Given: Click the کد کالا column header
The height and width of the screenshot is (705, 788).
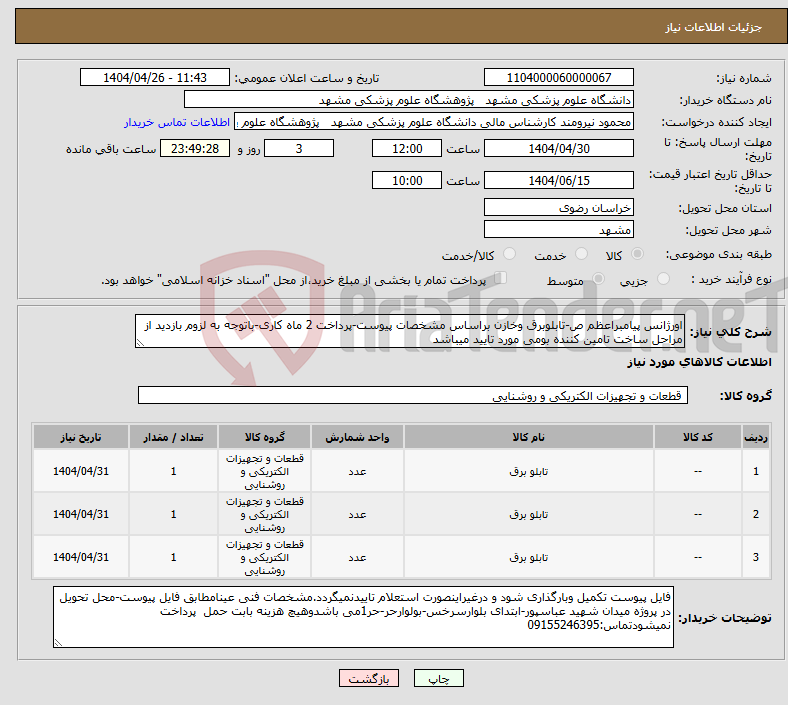Looking at the screenshot, I should point(698,437).
